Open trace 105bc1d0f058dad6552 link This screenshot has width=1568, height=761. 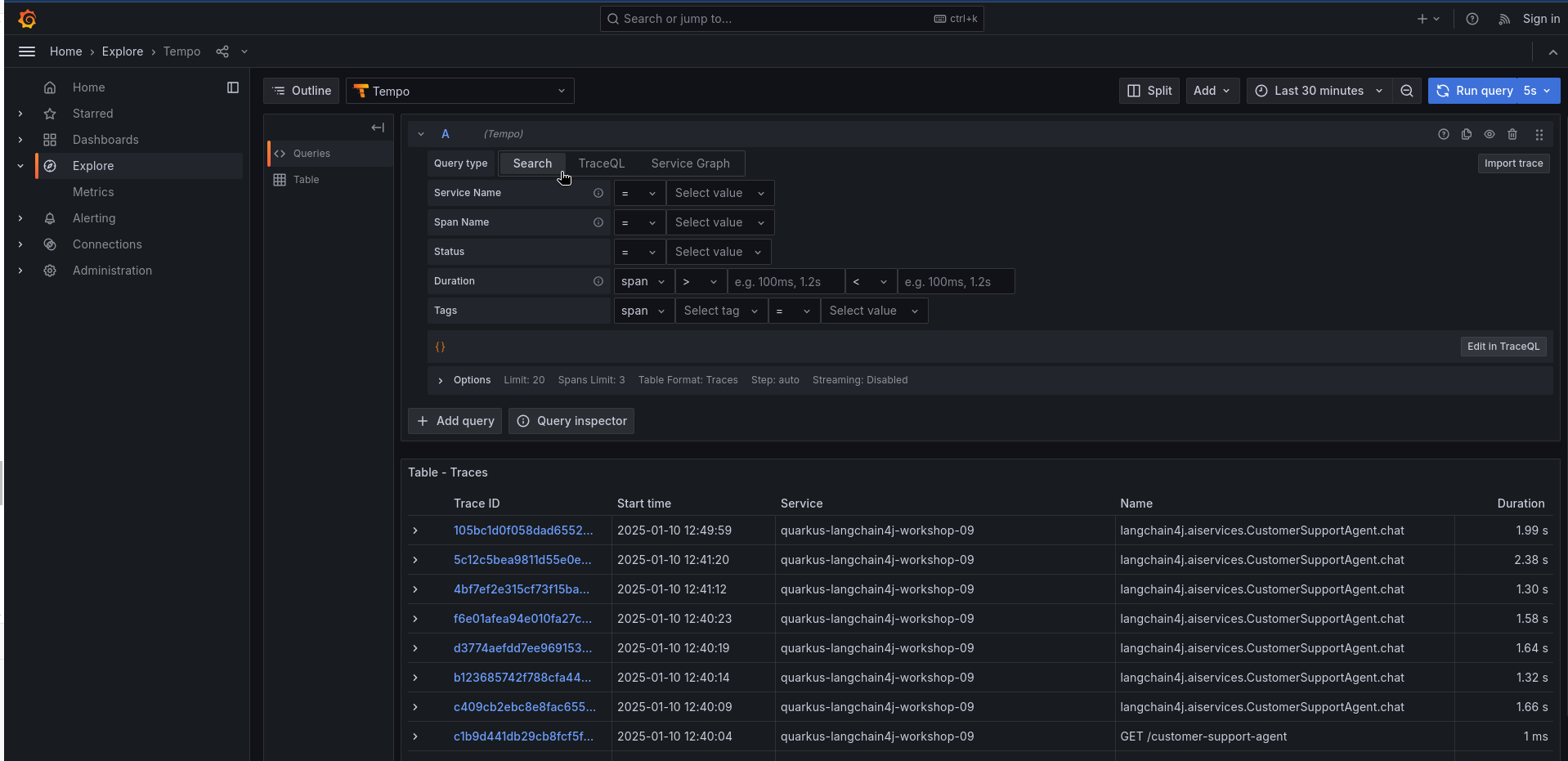tap(523, 530)
